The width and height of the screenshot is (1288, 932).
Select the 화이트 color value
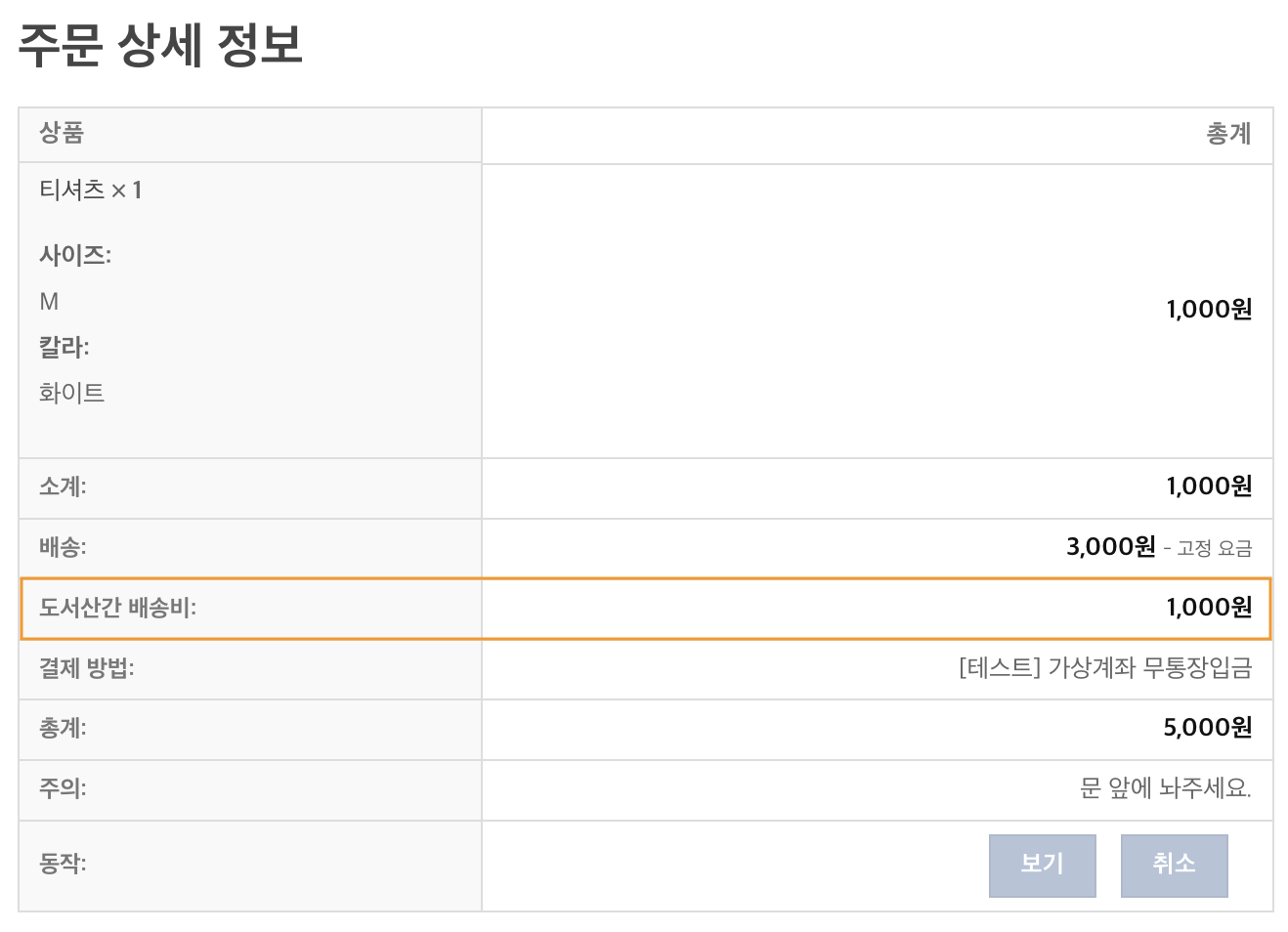(71, 393)
